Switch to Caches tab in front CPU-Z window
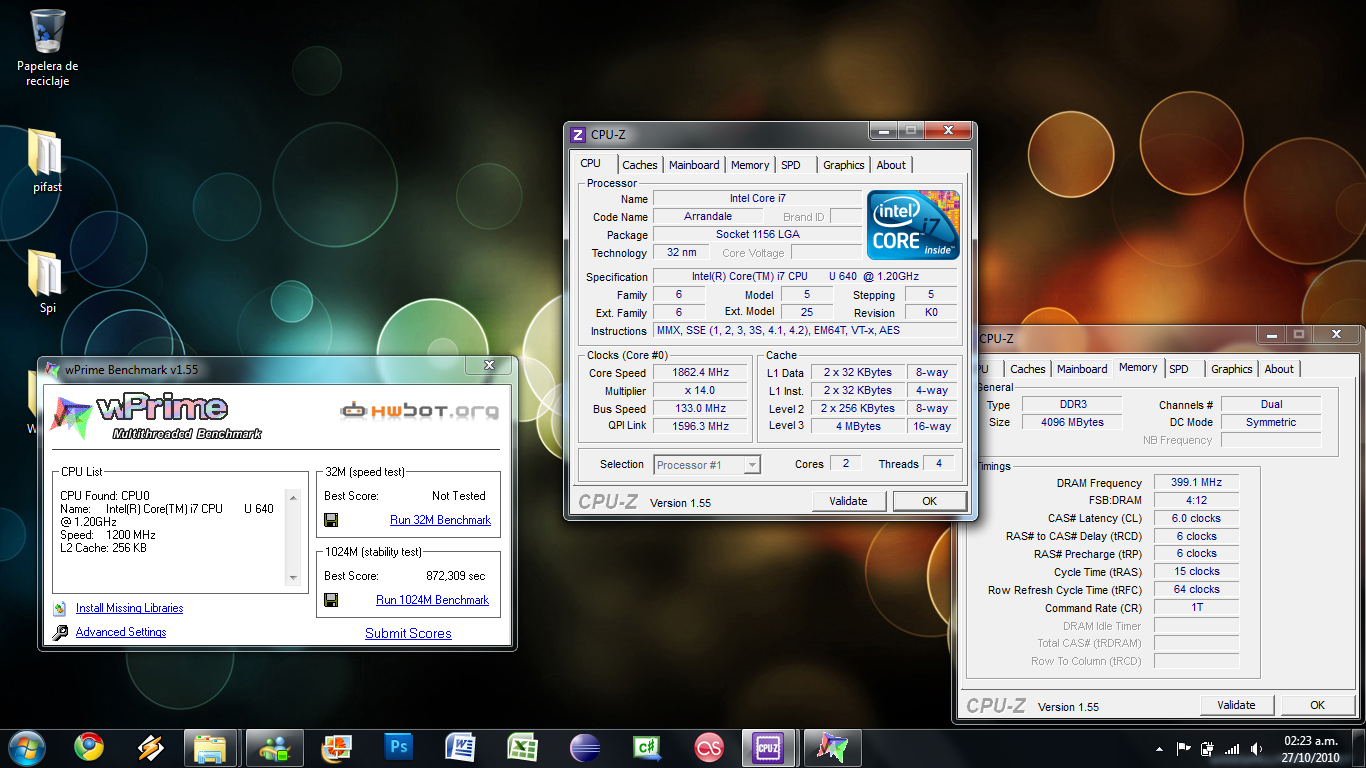Viewport: 1366px width, 768px height. 640,165
